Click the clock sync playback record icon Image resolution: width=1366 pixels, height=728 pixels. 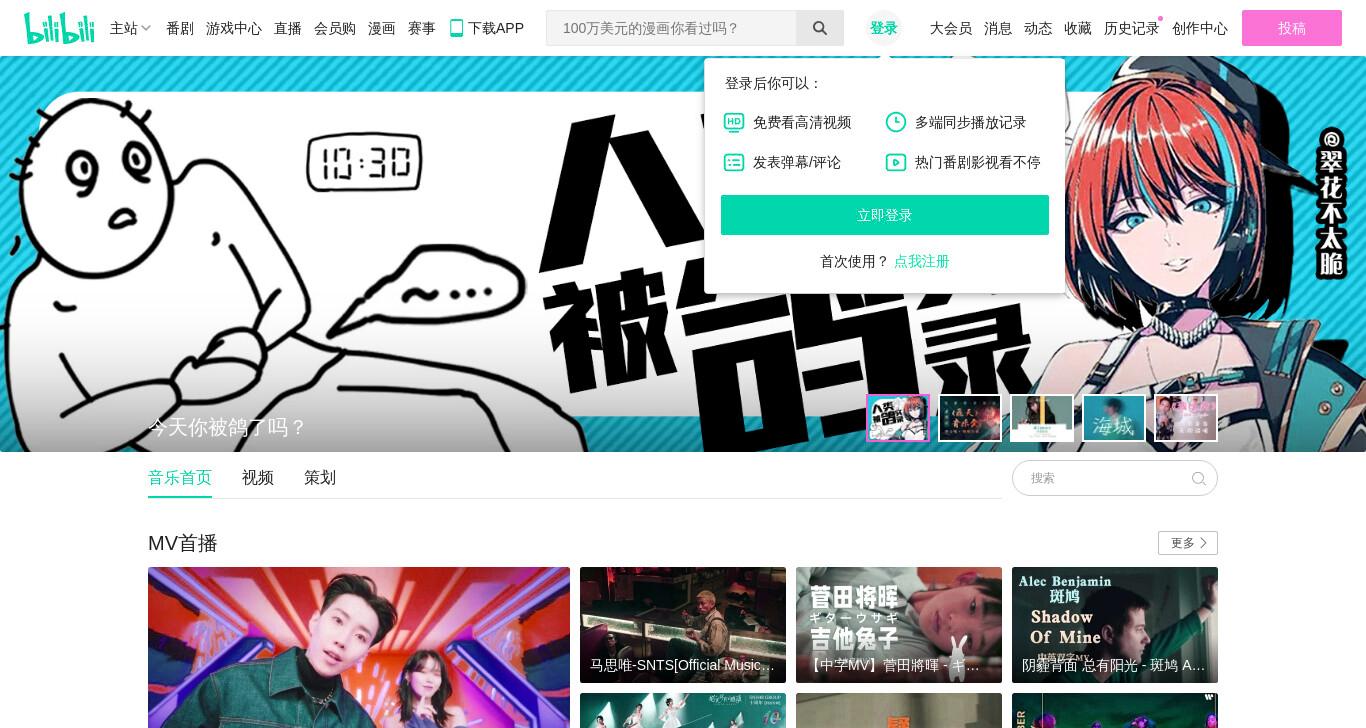click(x=896, y=122)
